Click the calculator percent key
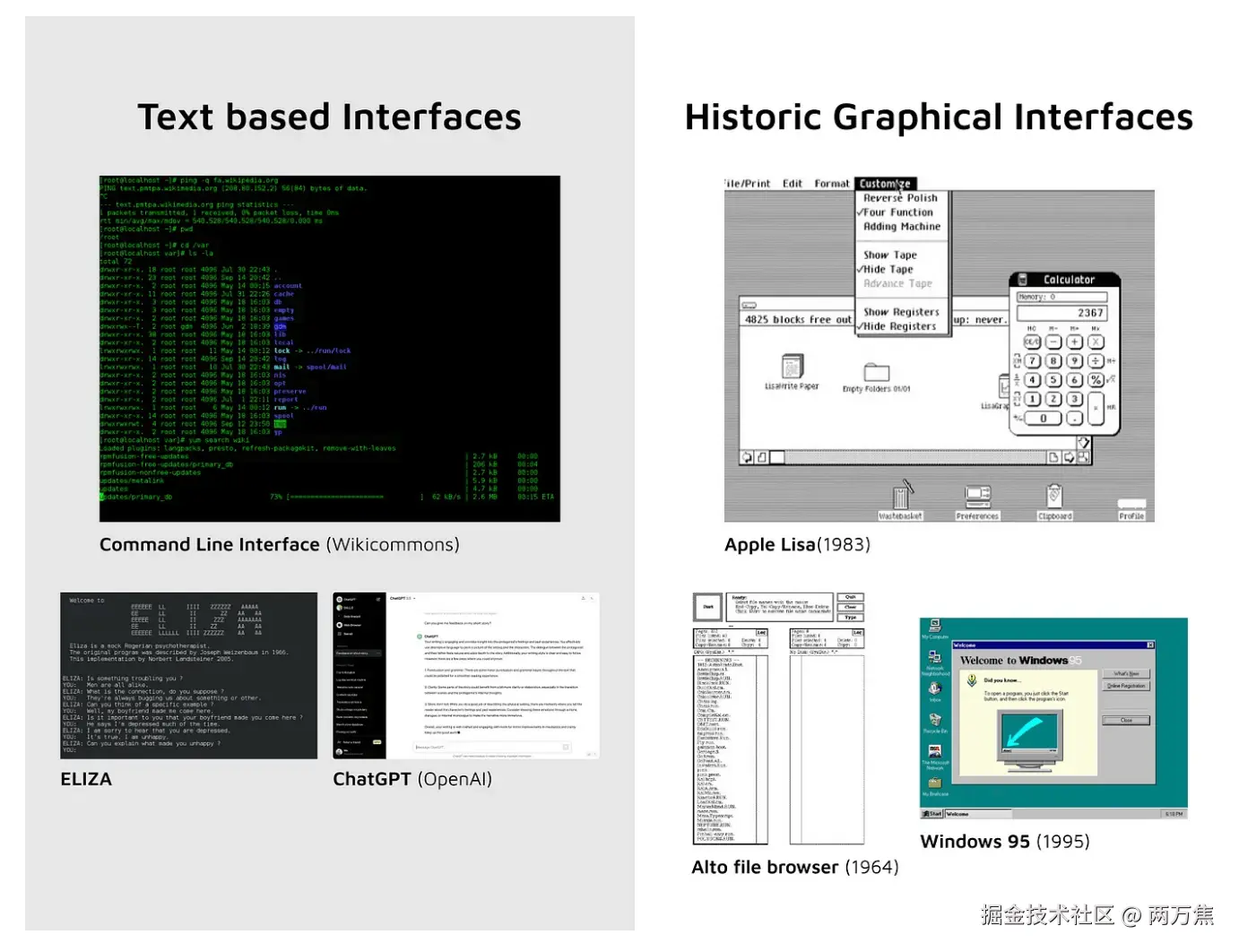Viewport: 1239px width, 952px height. 1096,380
